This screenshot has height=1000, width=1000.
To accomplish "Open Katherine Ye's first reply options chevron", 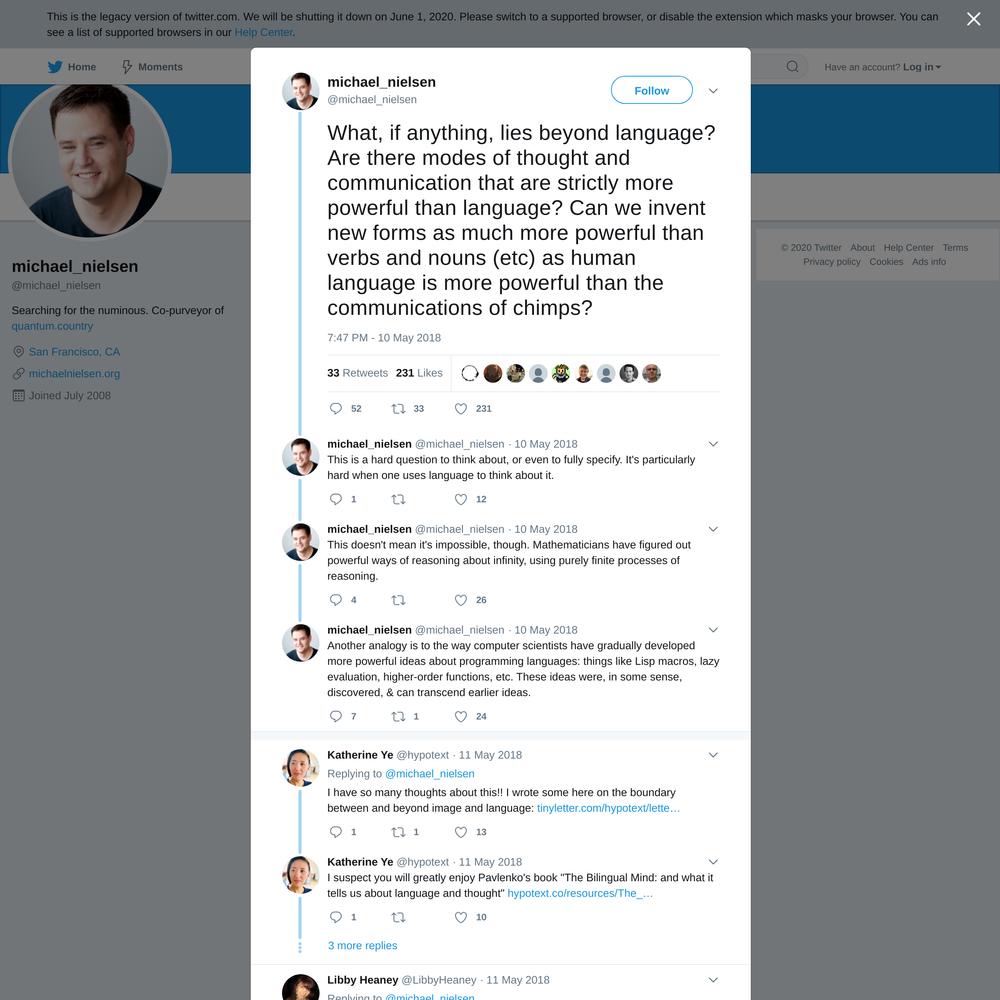I will (713, 754).
